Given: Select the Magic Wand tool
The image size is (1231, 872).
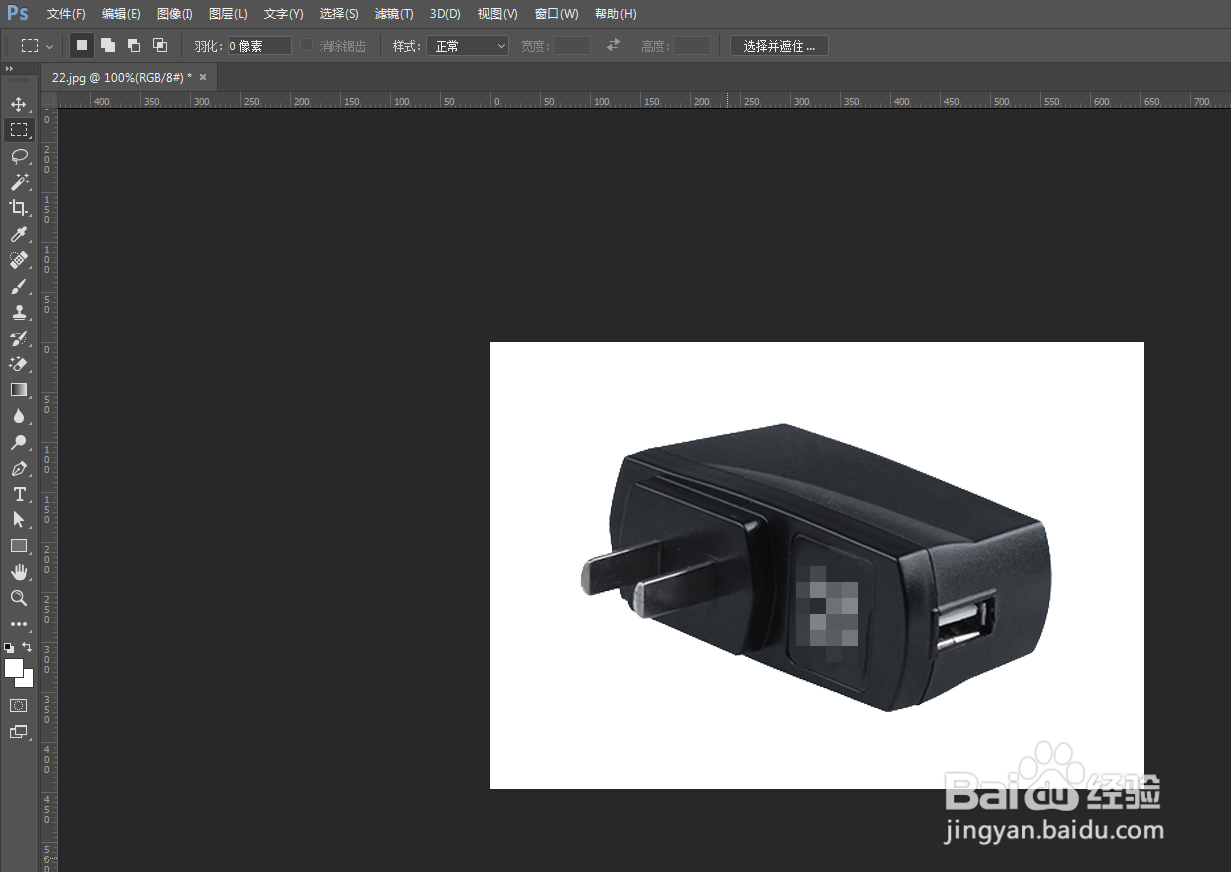Looking at the screenshot, I should coord(18,182).
